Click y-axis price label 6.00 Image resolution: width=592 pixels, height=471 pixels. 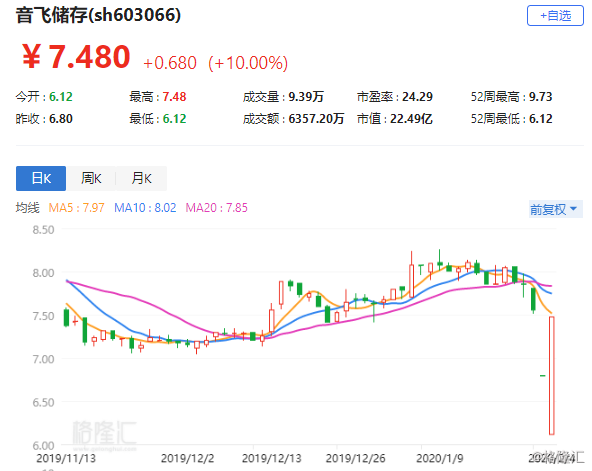[x=43, y=445]
